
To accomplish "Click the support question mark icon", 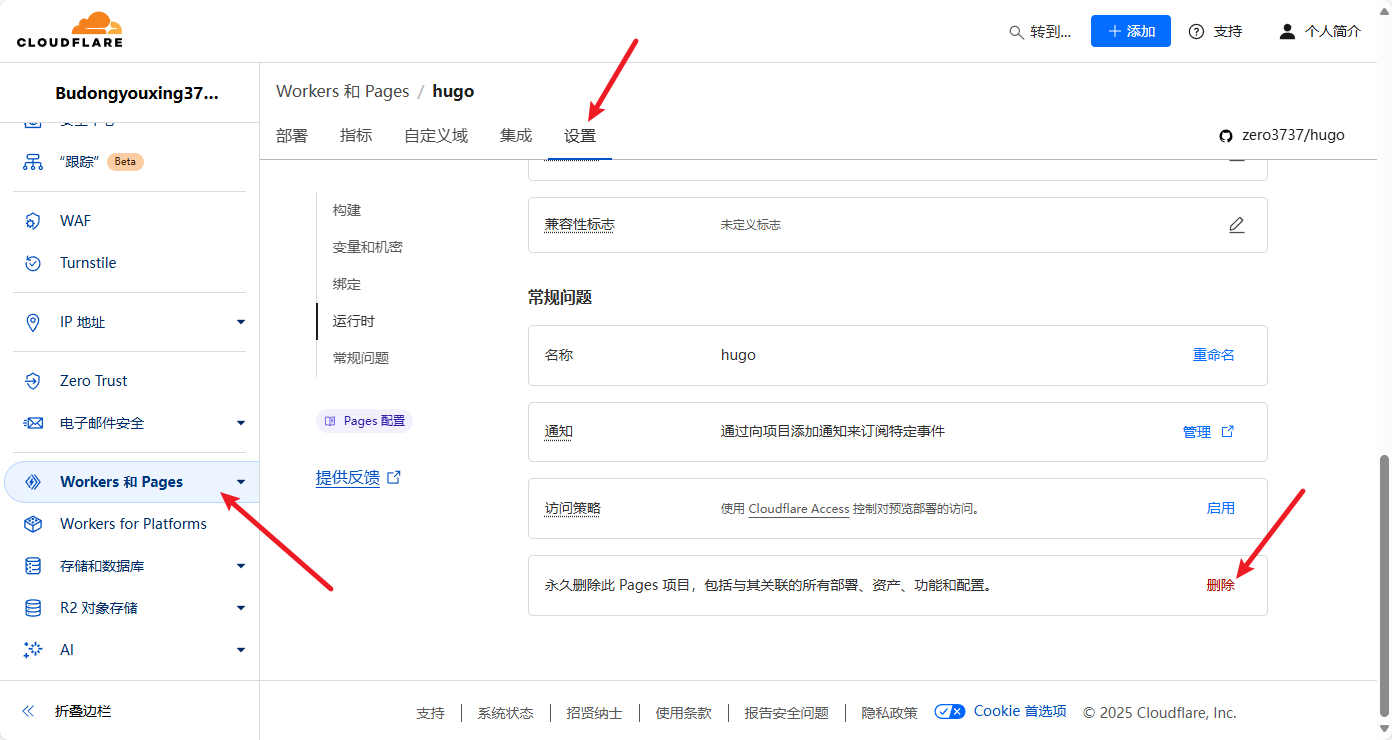I will (1196, 31).
